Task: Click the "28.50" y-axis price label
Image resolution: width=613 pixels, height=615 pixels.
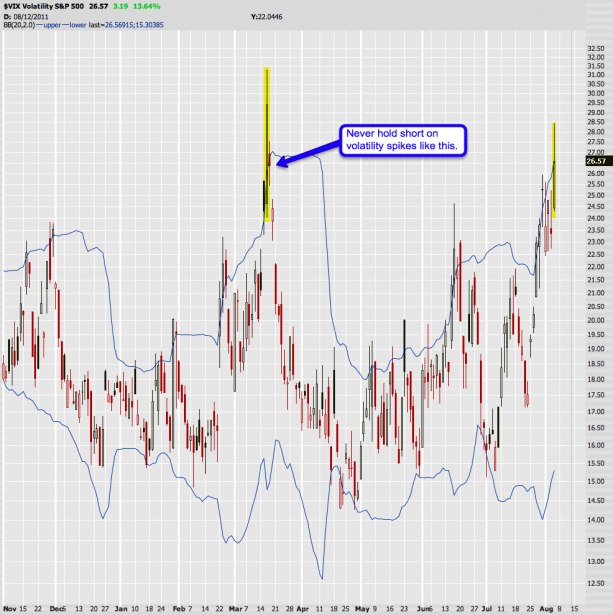Action: [x=596, y=122]
